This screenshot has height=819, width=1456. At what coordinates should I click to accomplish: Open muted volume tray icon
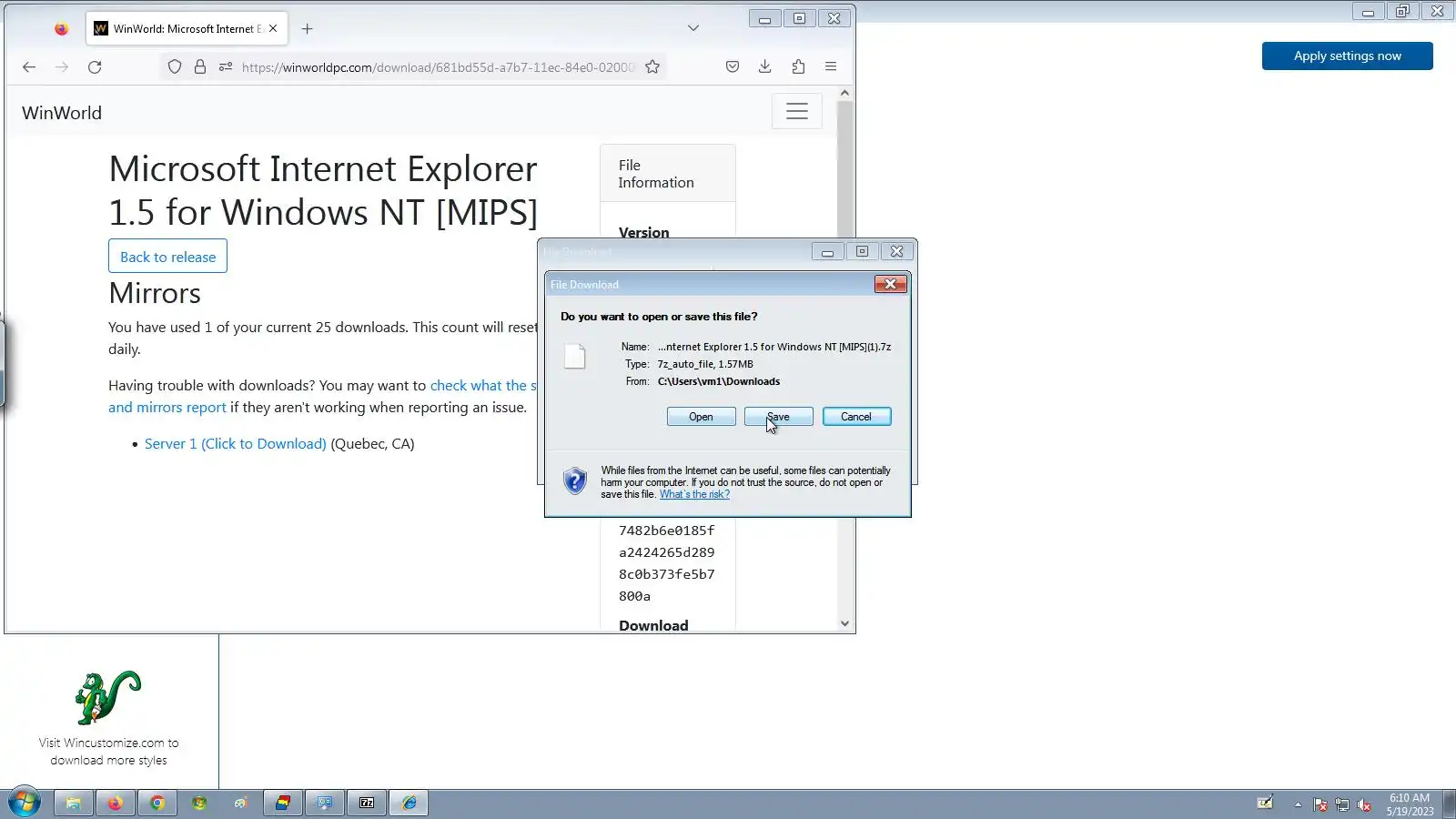click(1364, 804)
